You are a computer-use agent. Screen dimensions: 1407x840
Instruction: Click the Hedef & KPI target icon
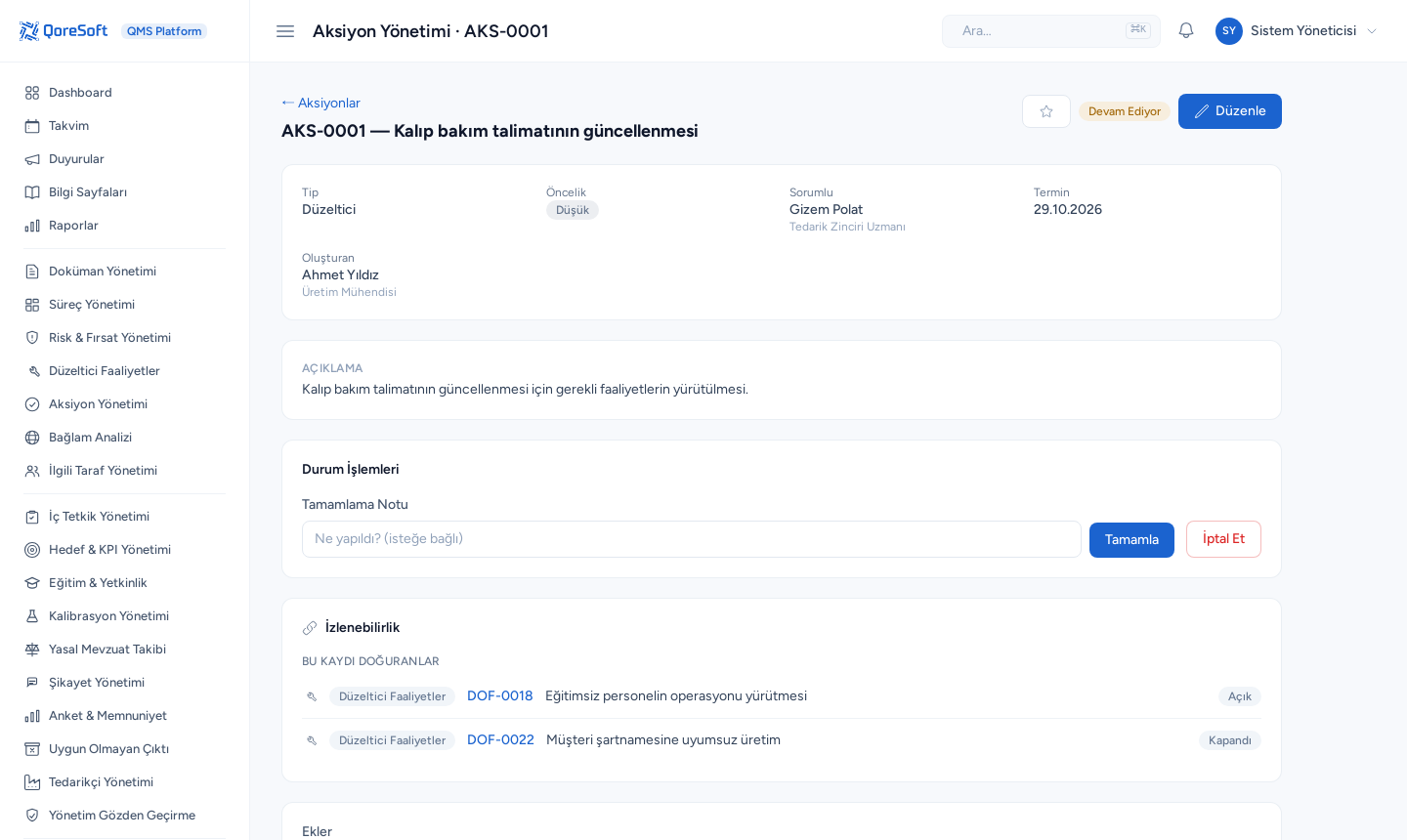(x=32, y=550)
